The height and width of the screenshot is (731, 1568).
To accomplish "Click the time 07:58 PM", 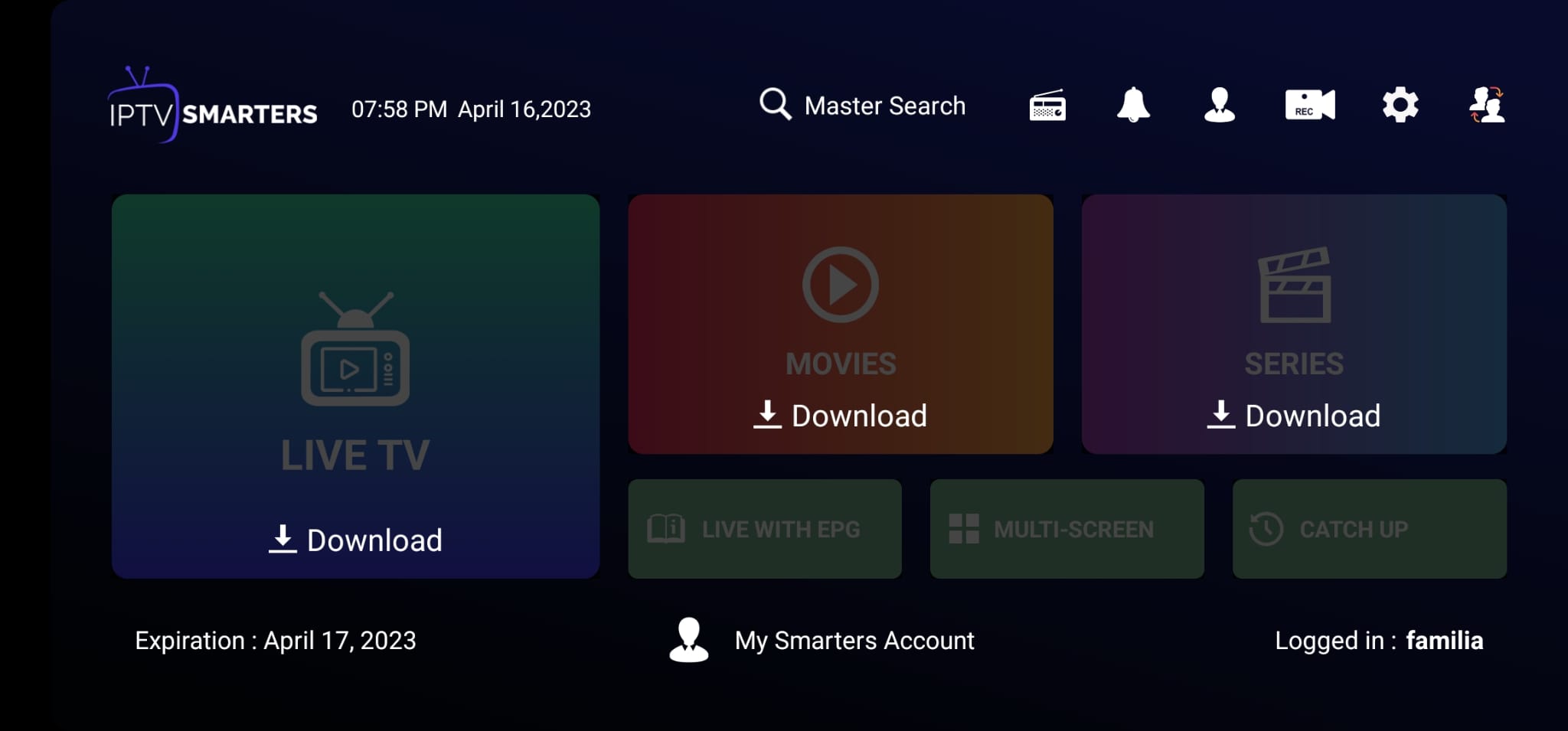I will [x=399, y=109].
